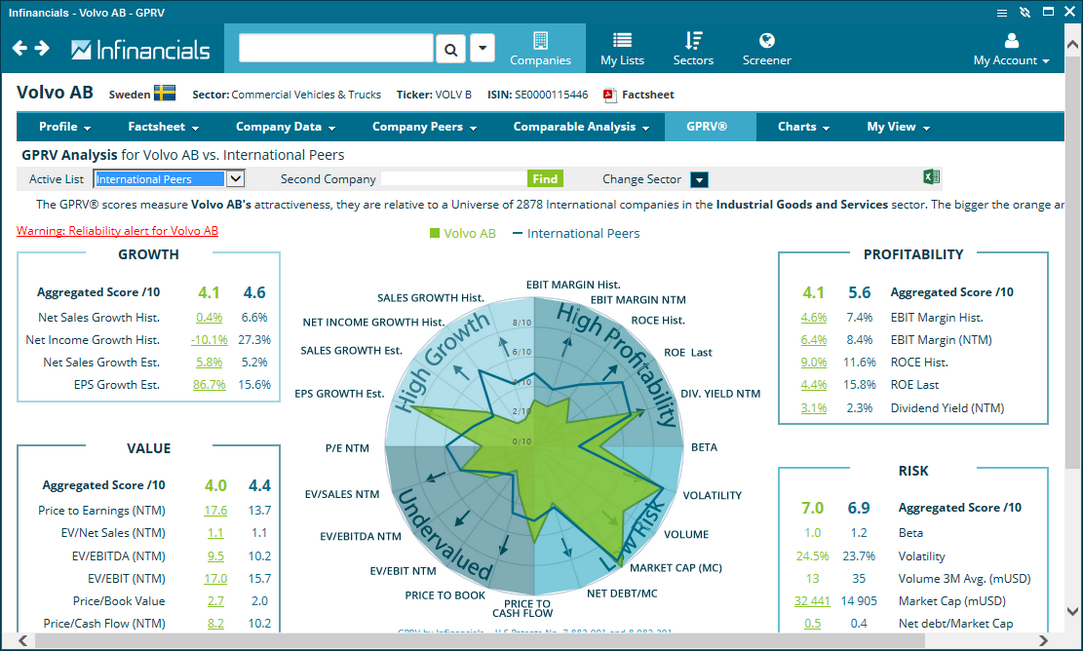Click the pin icon in title bar

[x=1025, y=12]
